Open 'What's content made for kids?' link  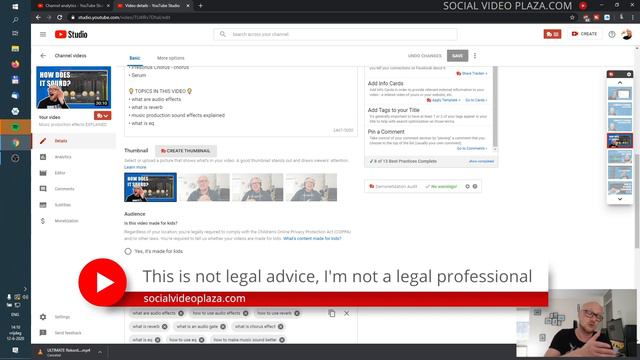coord(312,238)
